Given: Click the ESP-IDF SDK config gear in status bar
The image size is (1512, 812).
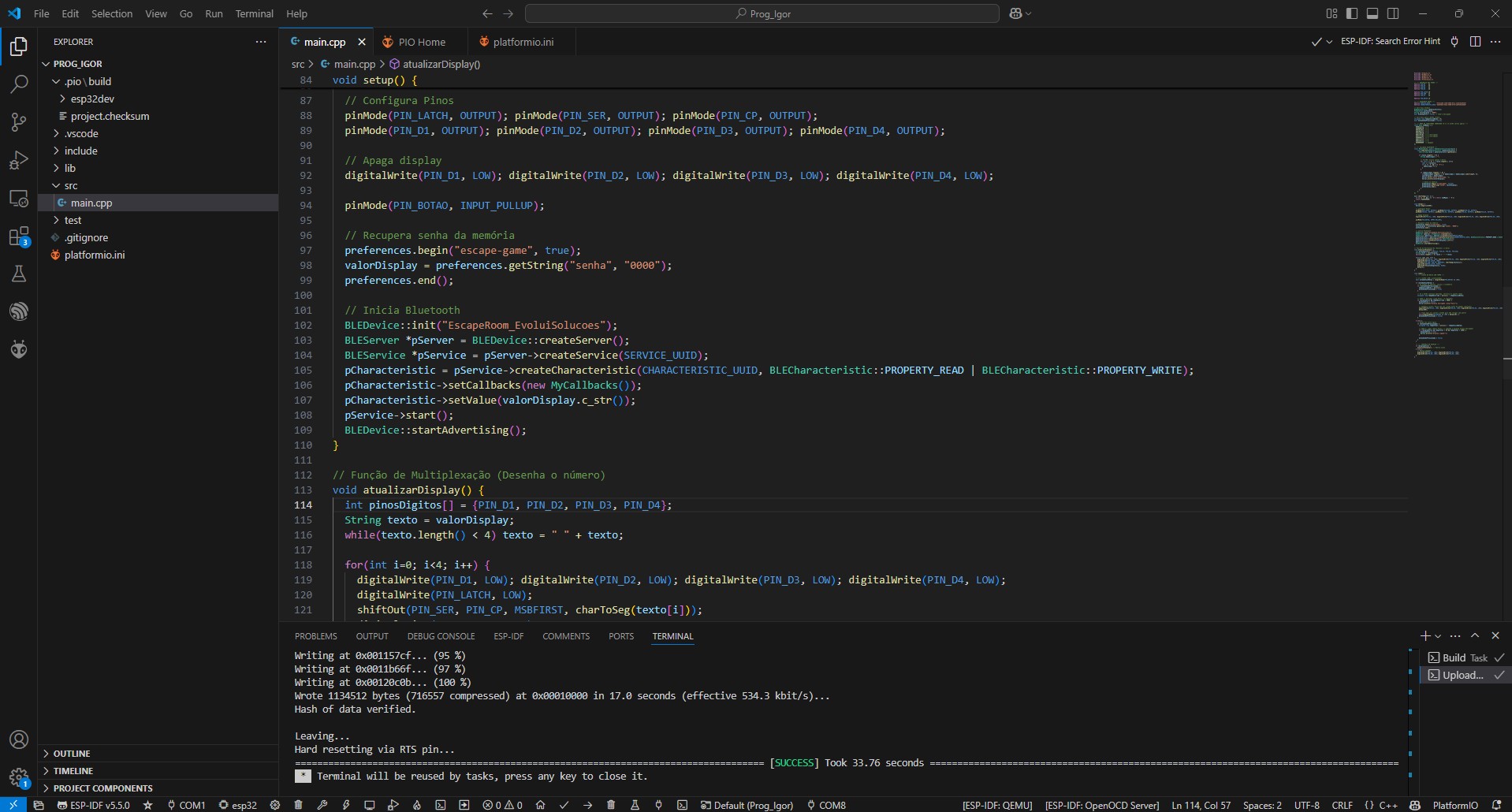Looking at the screenshot, I should (x=275, y=805).
